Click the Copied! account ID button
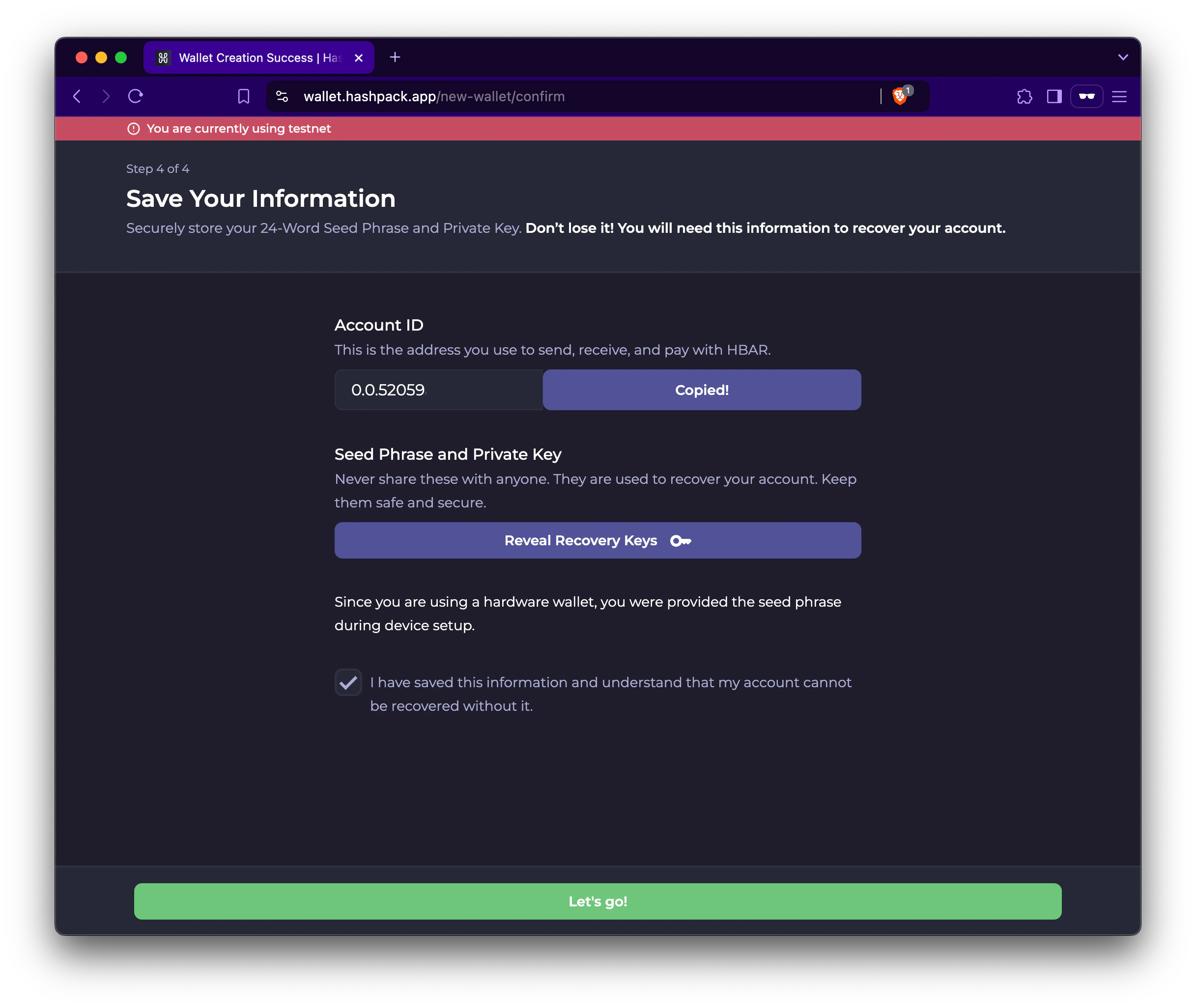This screenshot has width=1196, height=1008. tap(702, 390)
